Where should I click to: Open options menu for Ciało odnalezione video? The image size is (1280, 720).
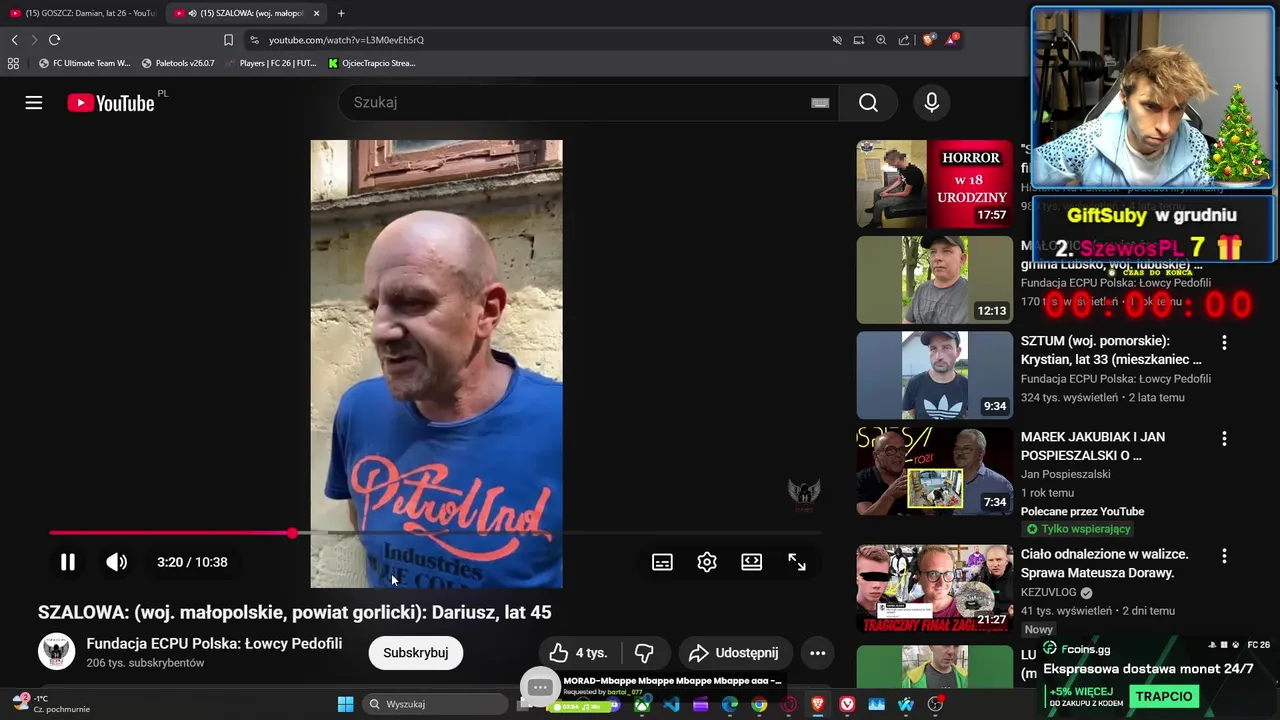1224,555
